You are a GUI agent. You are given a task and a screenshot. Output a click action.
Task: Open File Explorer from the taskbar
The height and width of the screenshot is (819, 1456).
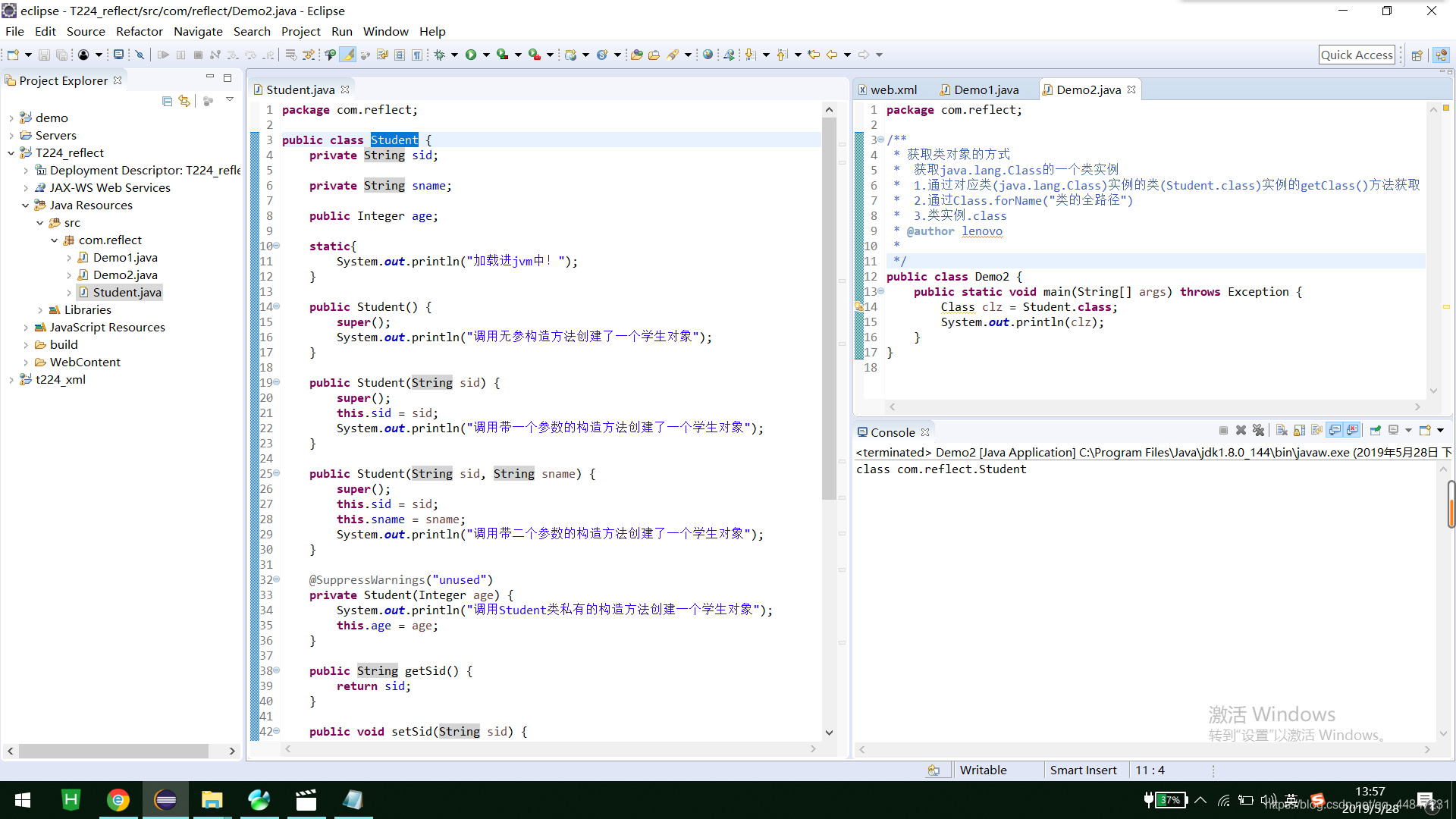pos(212,800)
